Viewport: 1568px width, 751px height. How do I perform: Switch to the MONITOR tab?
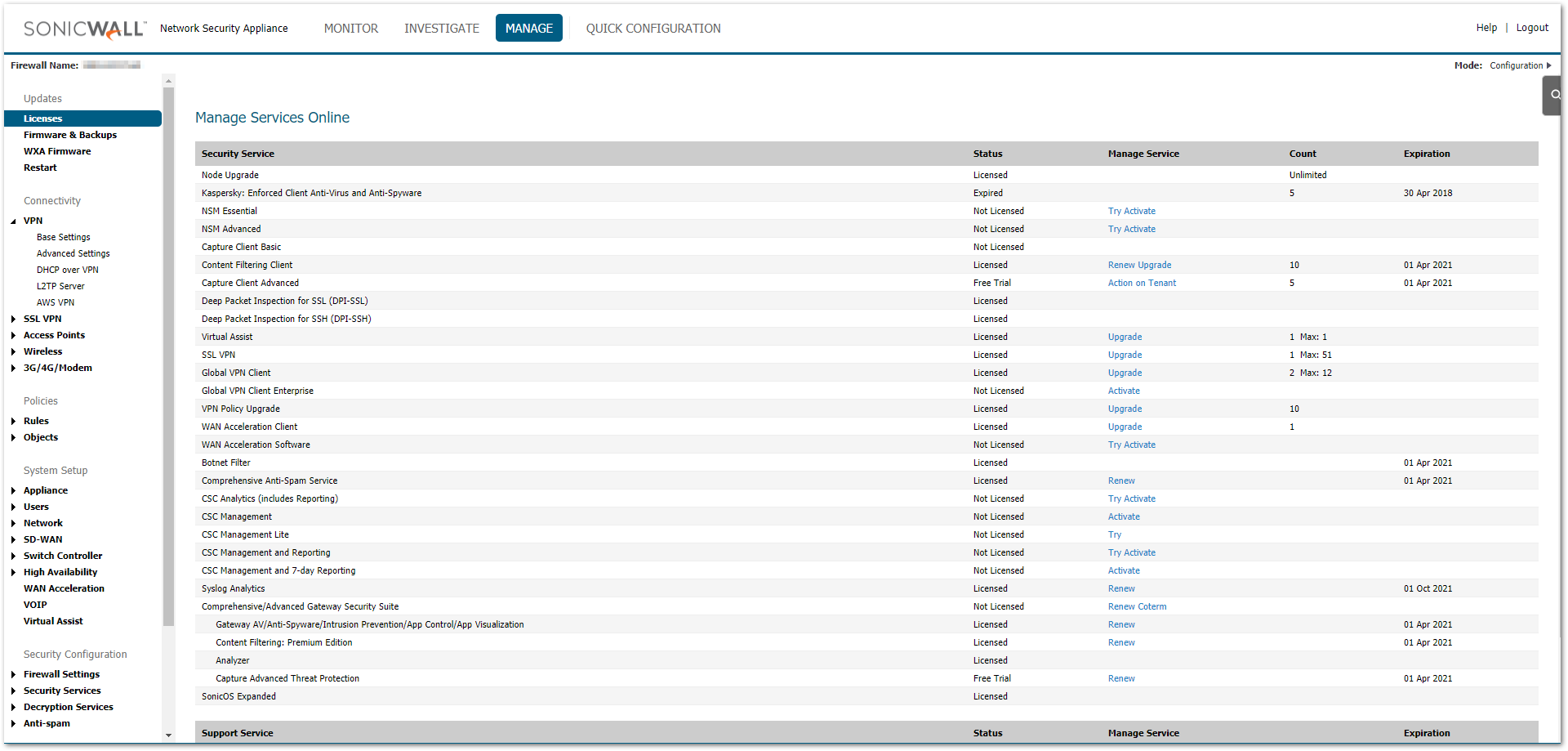(x=350, y=29)
